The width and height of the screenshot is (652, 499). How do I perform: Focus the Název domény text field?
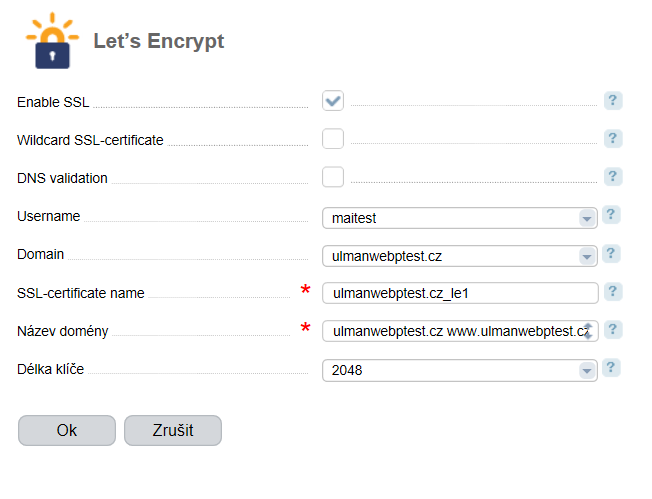pyautogui.click(x=460, y=331)
